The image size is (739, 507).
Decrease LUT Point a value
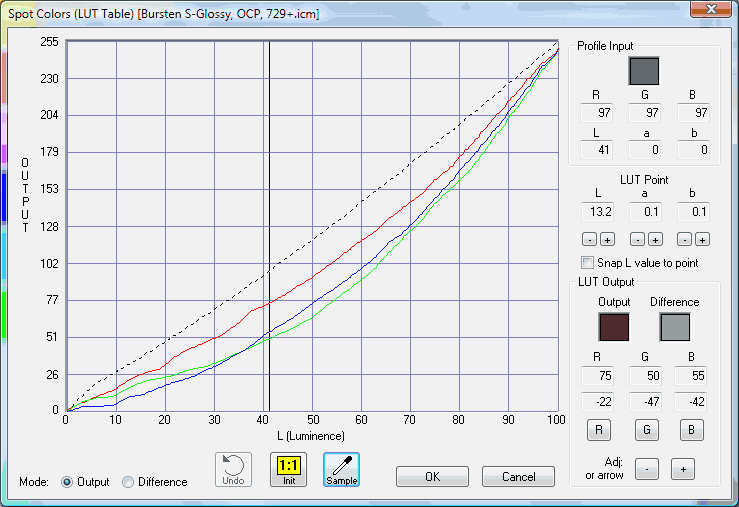pos(637,240)
